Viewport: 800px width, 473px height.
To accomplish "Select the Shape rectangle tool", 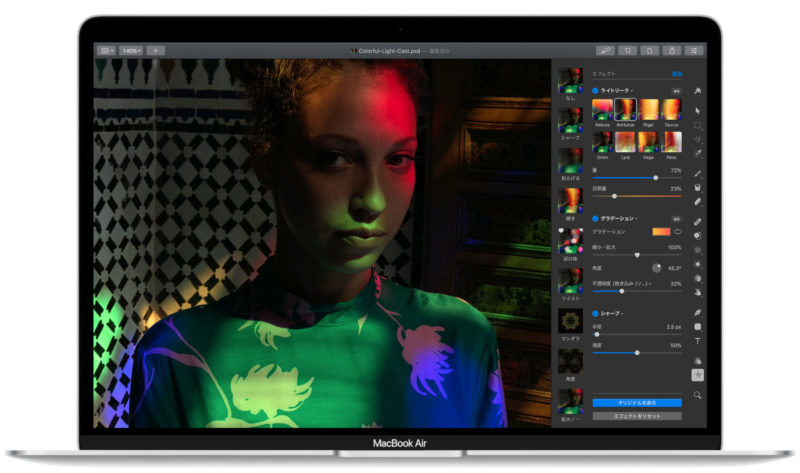I will 697,327.
